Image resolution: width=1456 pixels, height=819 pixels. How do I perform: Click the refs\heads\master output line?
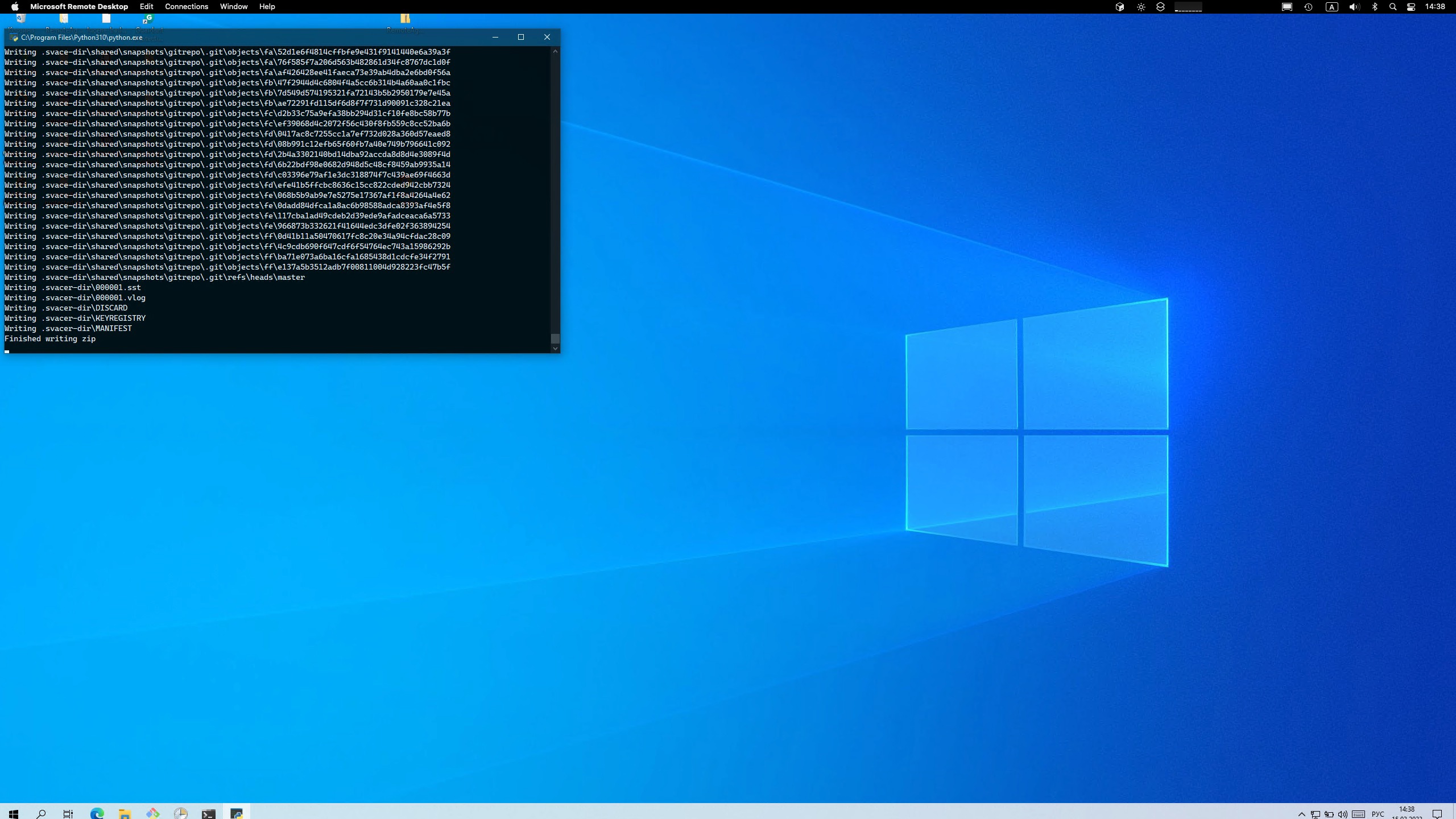tap(155, 278)
